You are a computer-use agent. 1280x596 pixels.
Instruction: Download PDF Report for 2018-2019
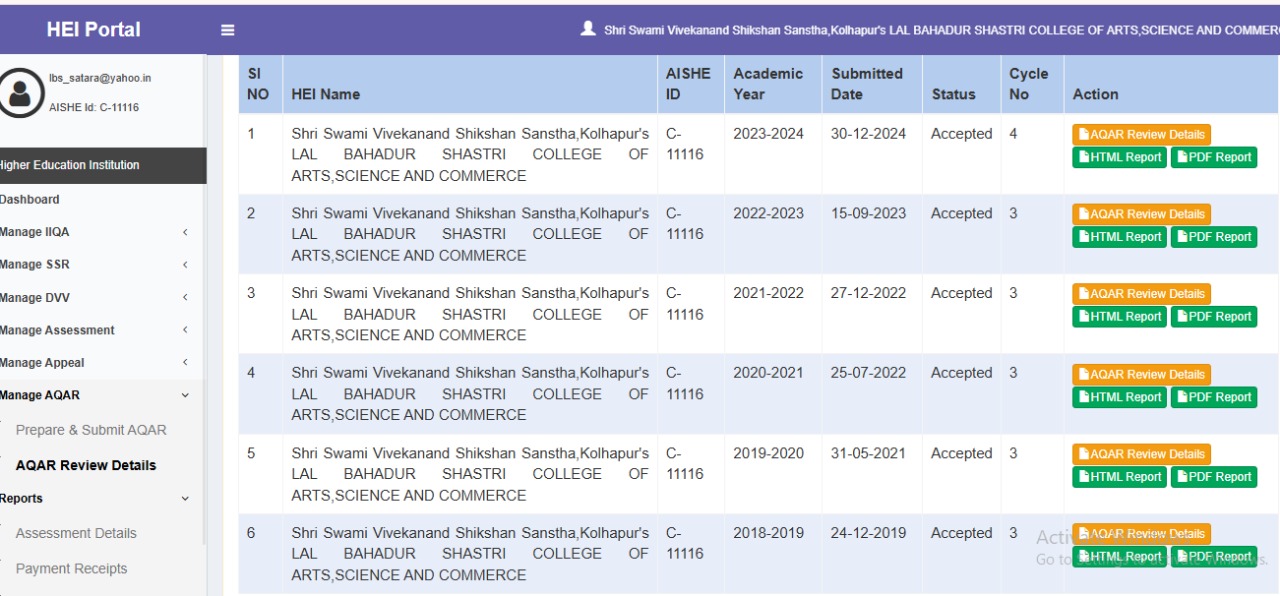(x=1214, y=557)
